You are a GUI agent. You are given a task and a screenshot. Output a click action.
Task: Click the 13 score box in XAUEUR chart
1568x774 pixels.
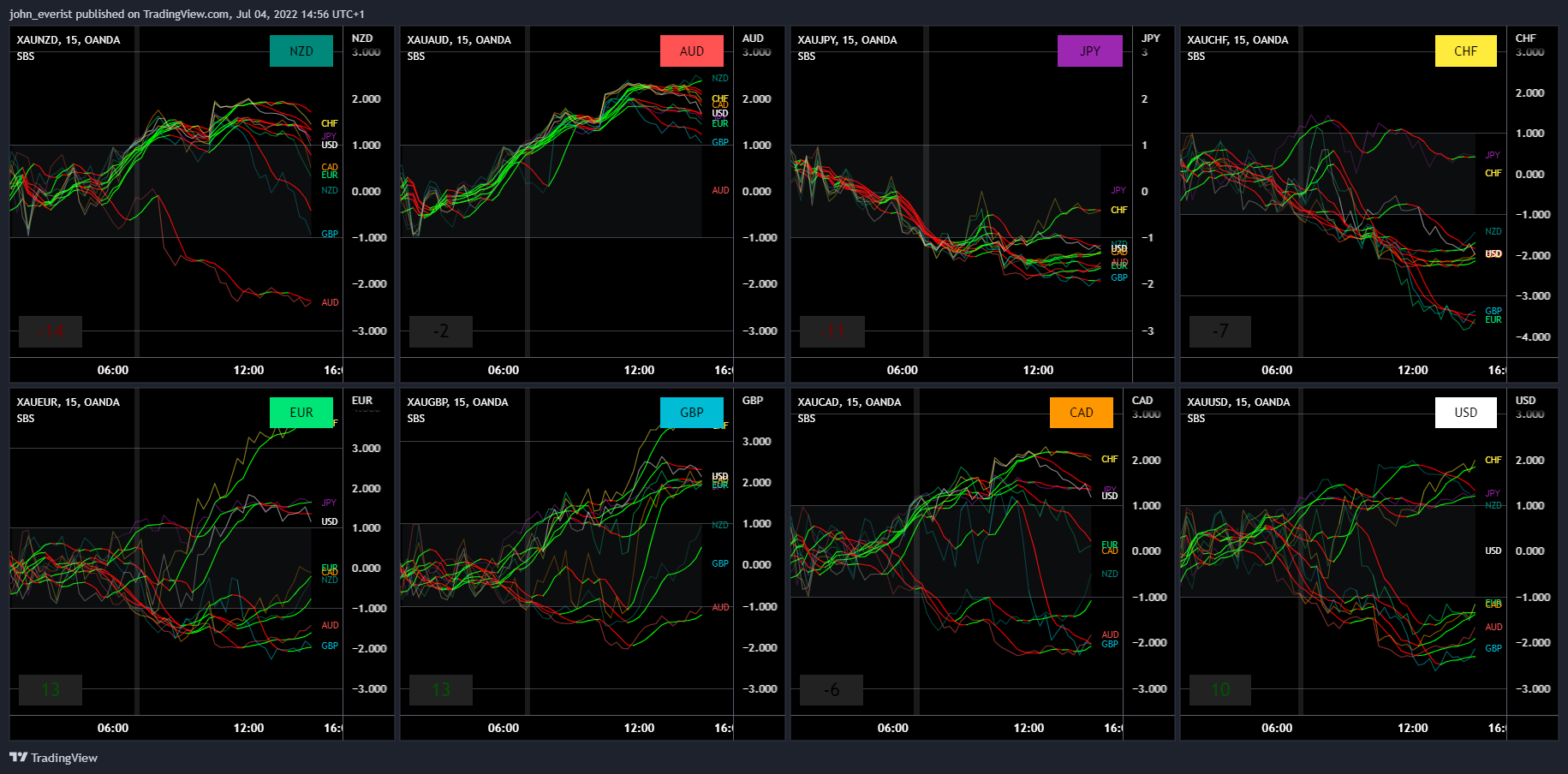point(51,690)
